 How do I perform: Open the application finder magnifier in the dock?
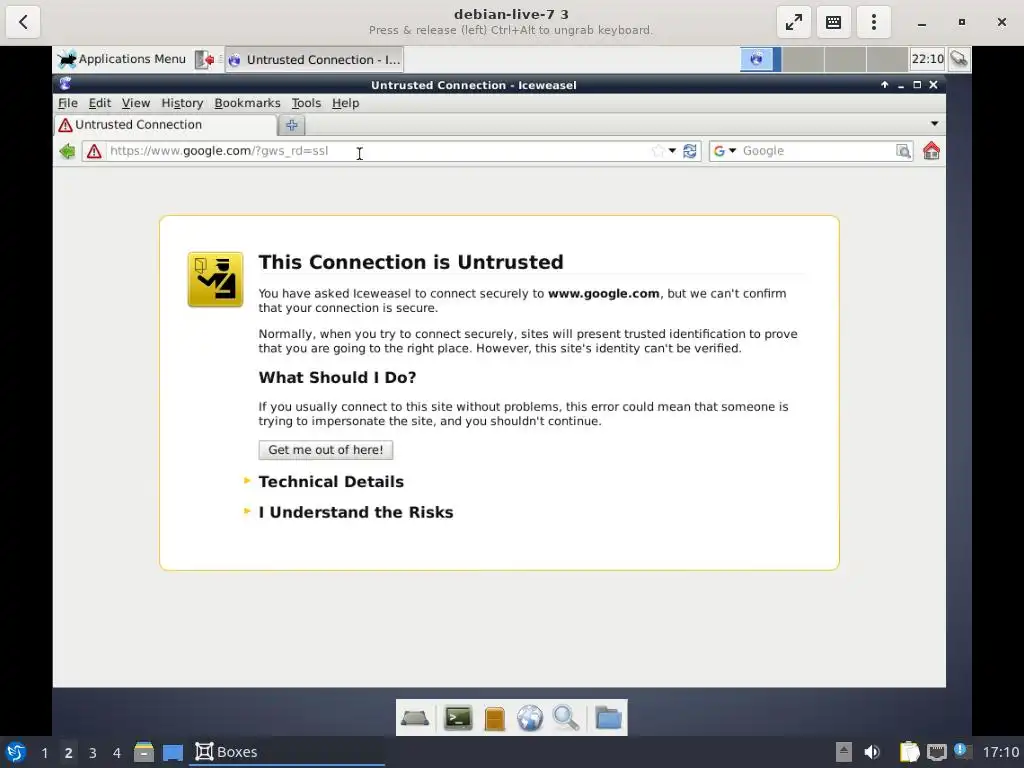click(x=566, y=718)
